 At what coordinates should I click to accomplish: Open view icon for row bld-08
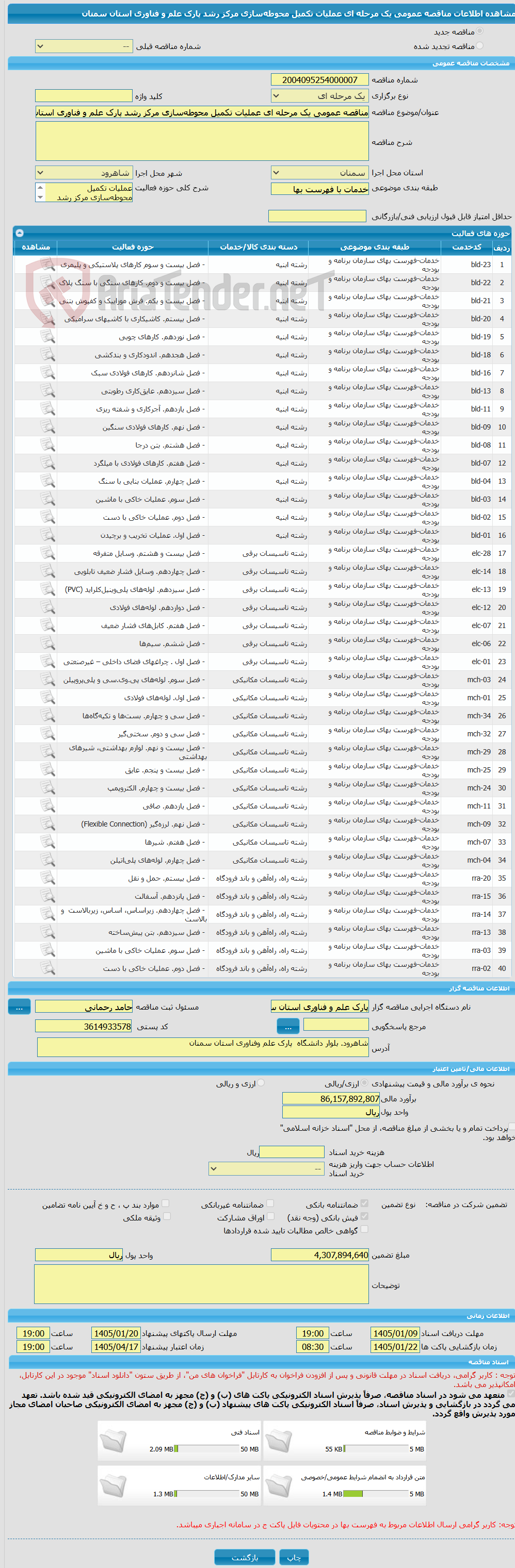[x=47, y=445]
